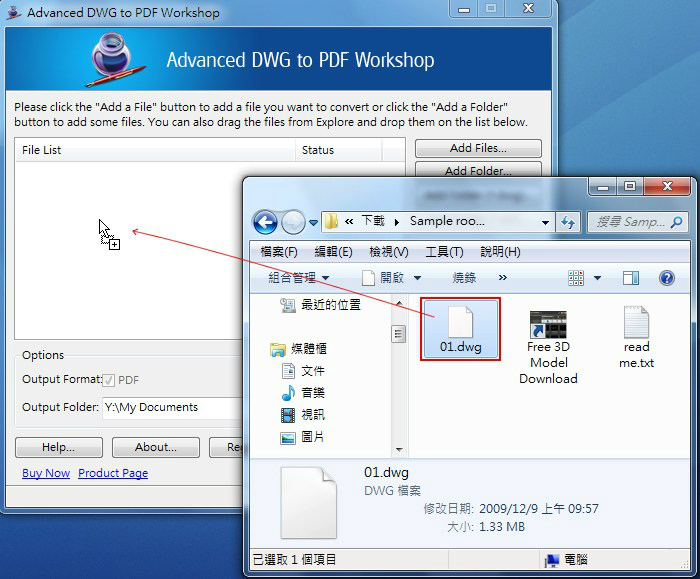Open the recent pages dropdown beside the forward arrow
Viewport: 700px width, 579px height.
tap(313, 222)
